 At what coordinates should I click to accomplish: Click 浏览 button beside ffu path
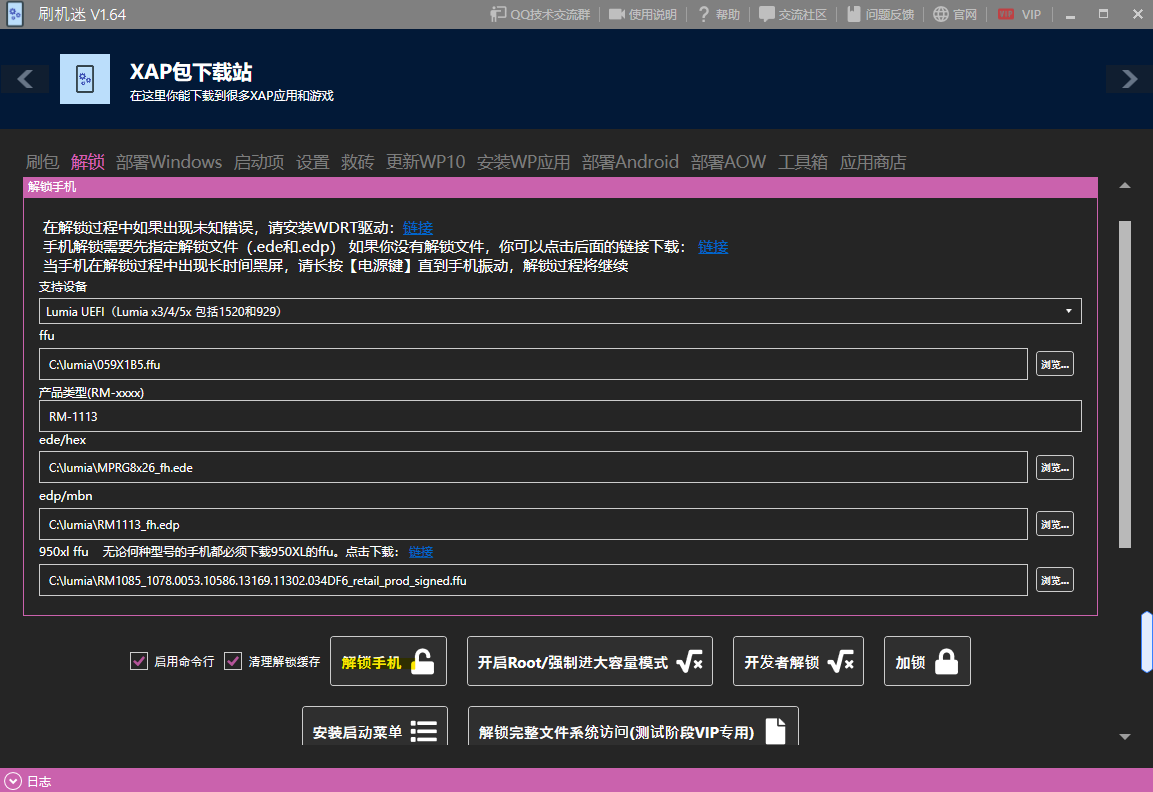(x=1054, y=365)
